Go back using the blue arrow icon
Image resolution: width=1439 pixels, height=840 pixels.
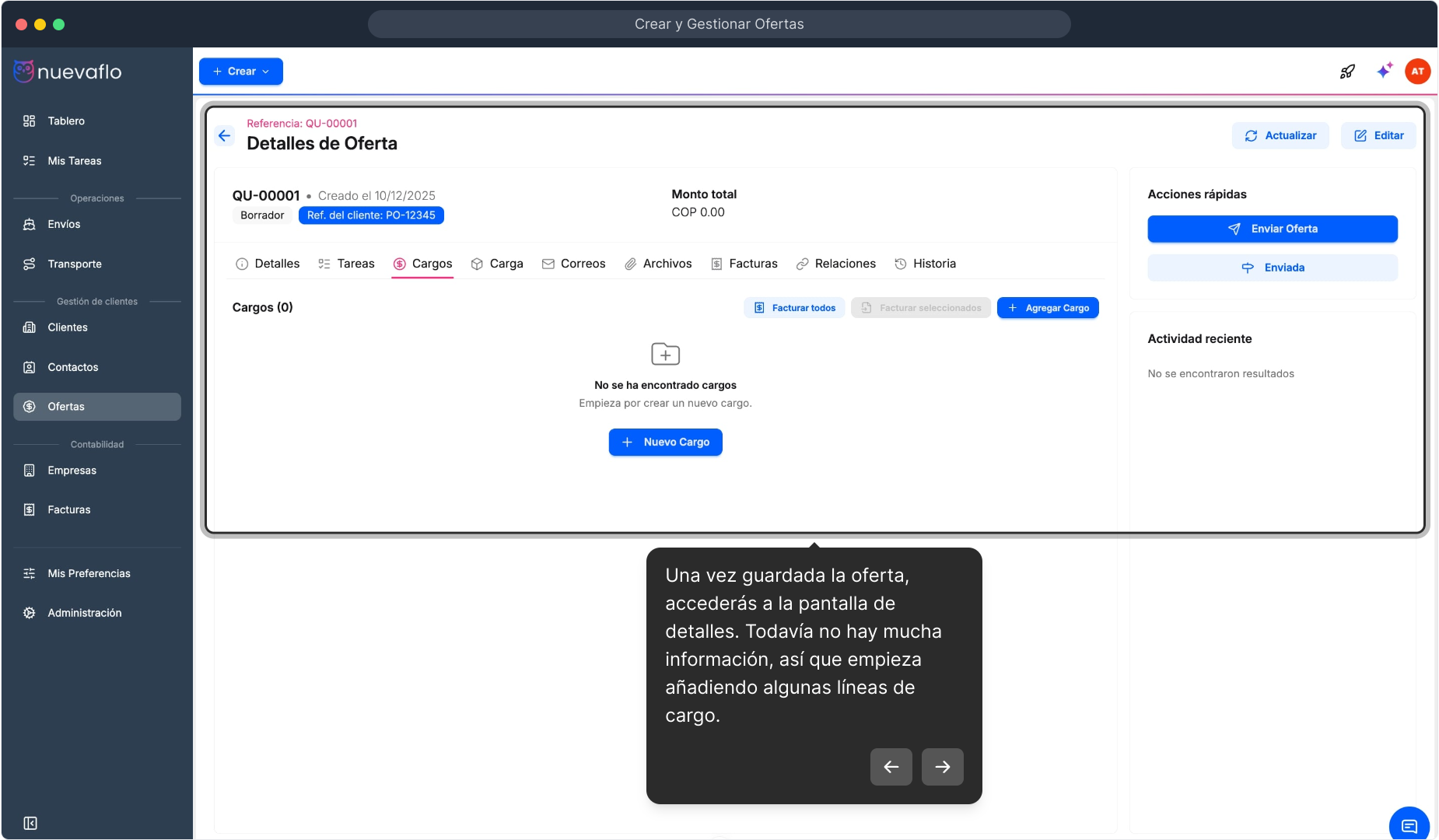(x=225, y=136)
